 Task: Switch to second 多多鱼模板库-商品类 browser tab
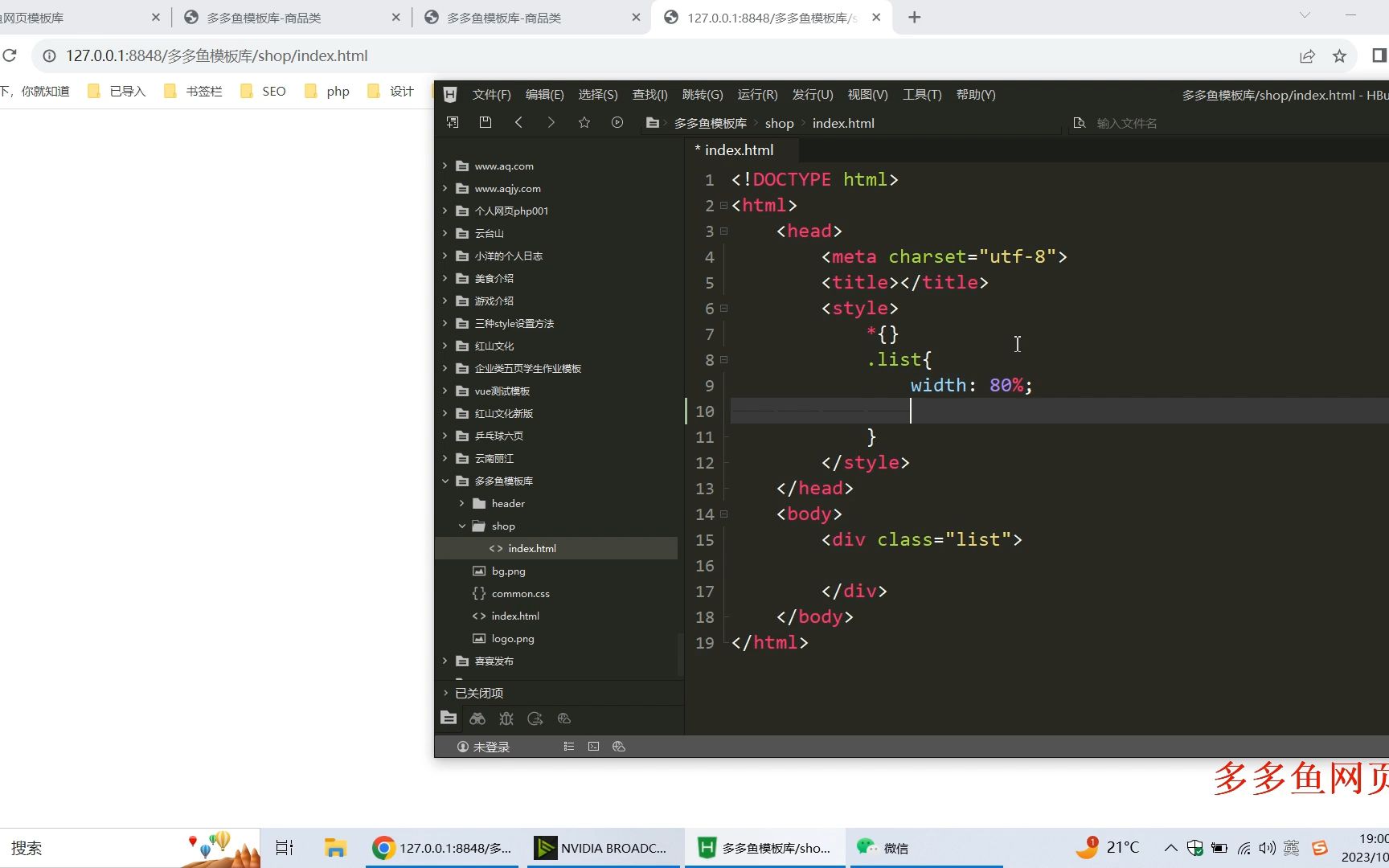[531, 18]
